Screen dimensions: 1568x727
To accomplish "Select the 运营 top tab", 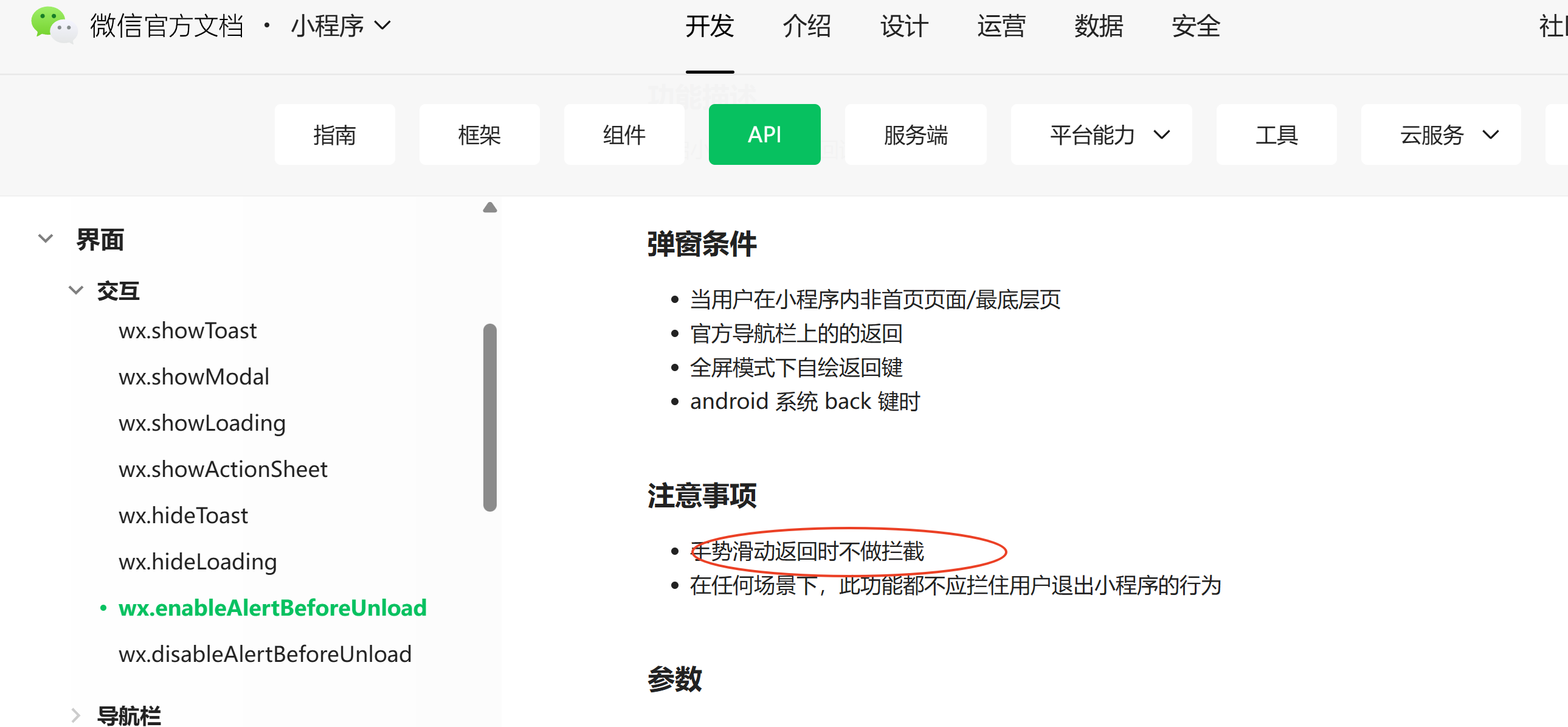I will click(x=1001, y=26).
